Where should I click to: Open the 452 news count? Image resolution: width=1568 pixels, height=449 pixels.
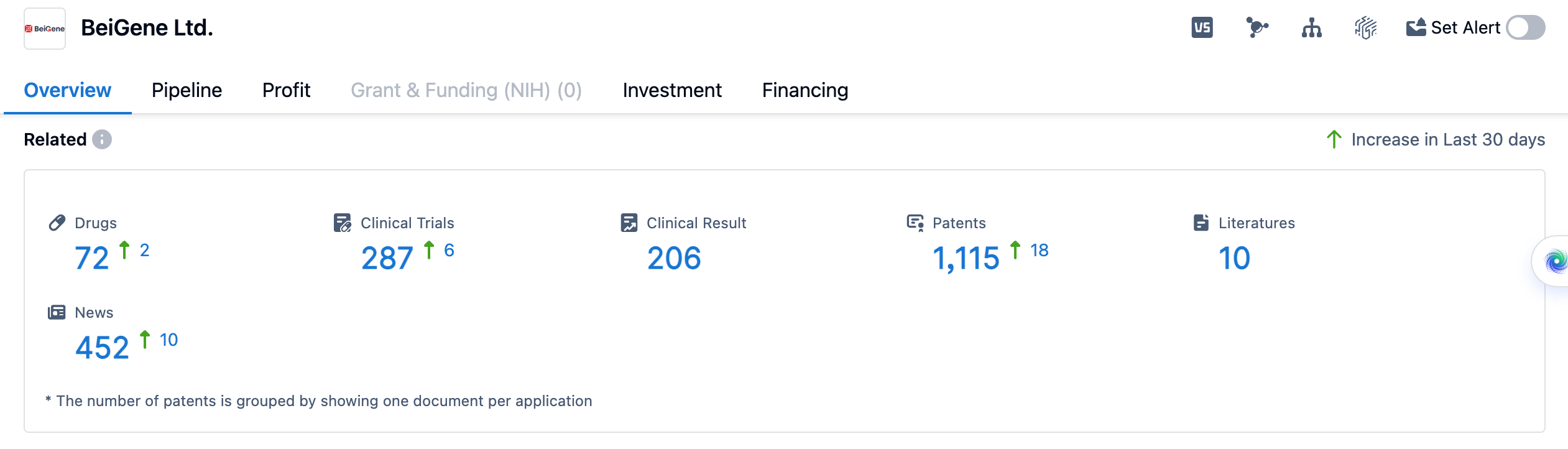(102, 348)
